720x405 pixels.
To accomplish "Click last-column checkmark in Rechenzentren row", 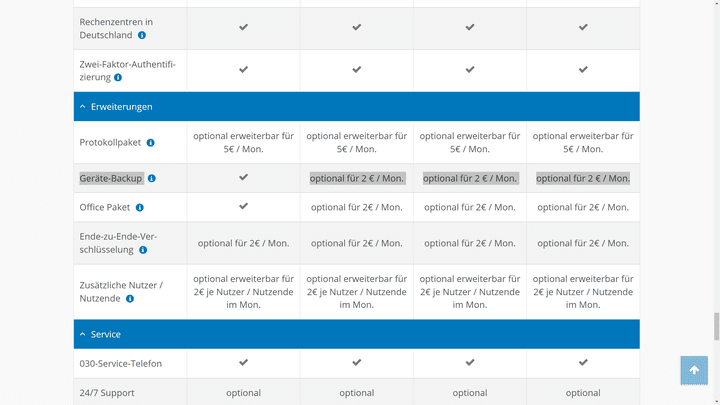I will coord(583,28).
